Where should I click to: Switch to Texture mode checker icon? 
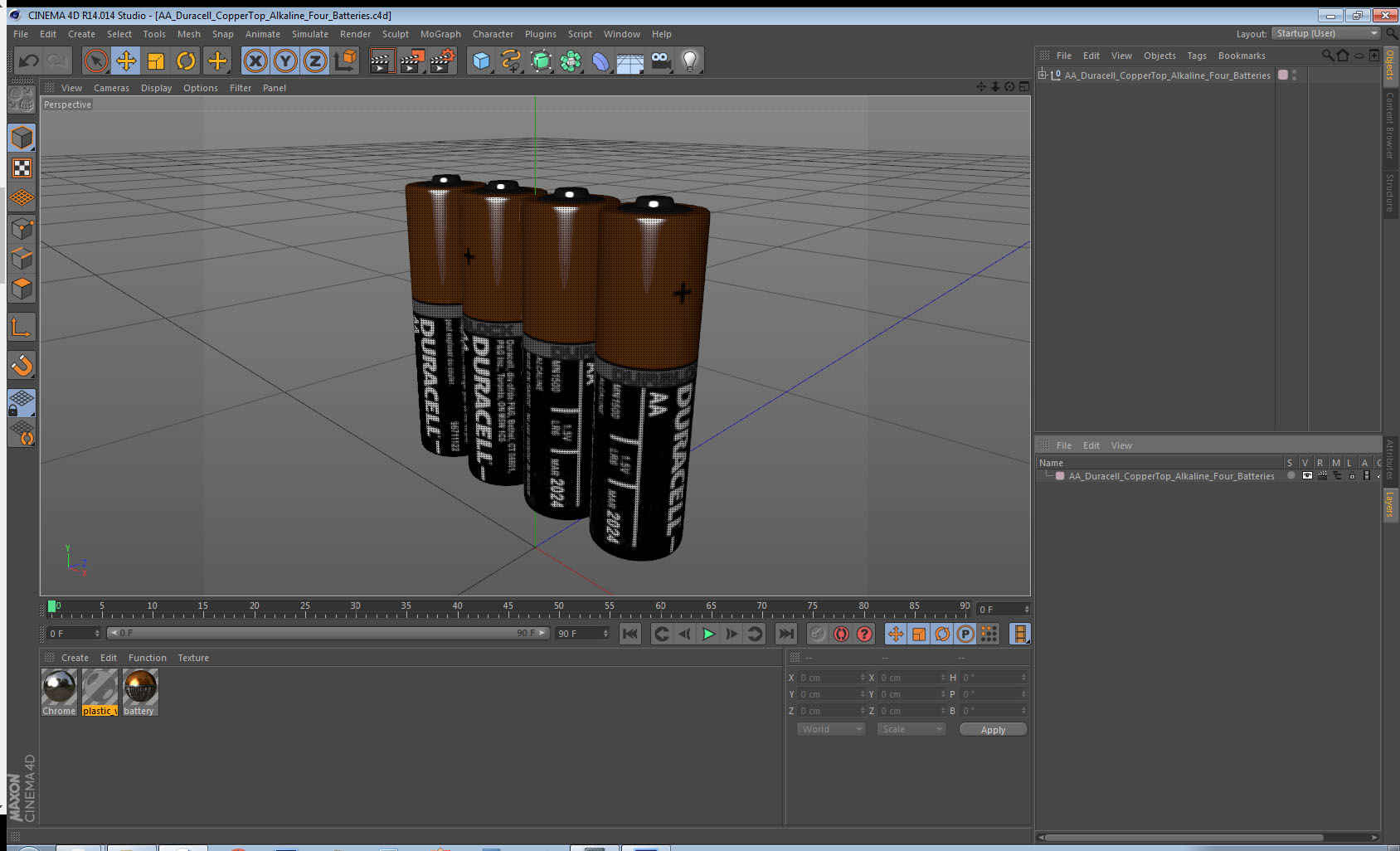(22, 168)
